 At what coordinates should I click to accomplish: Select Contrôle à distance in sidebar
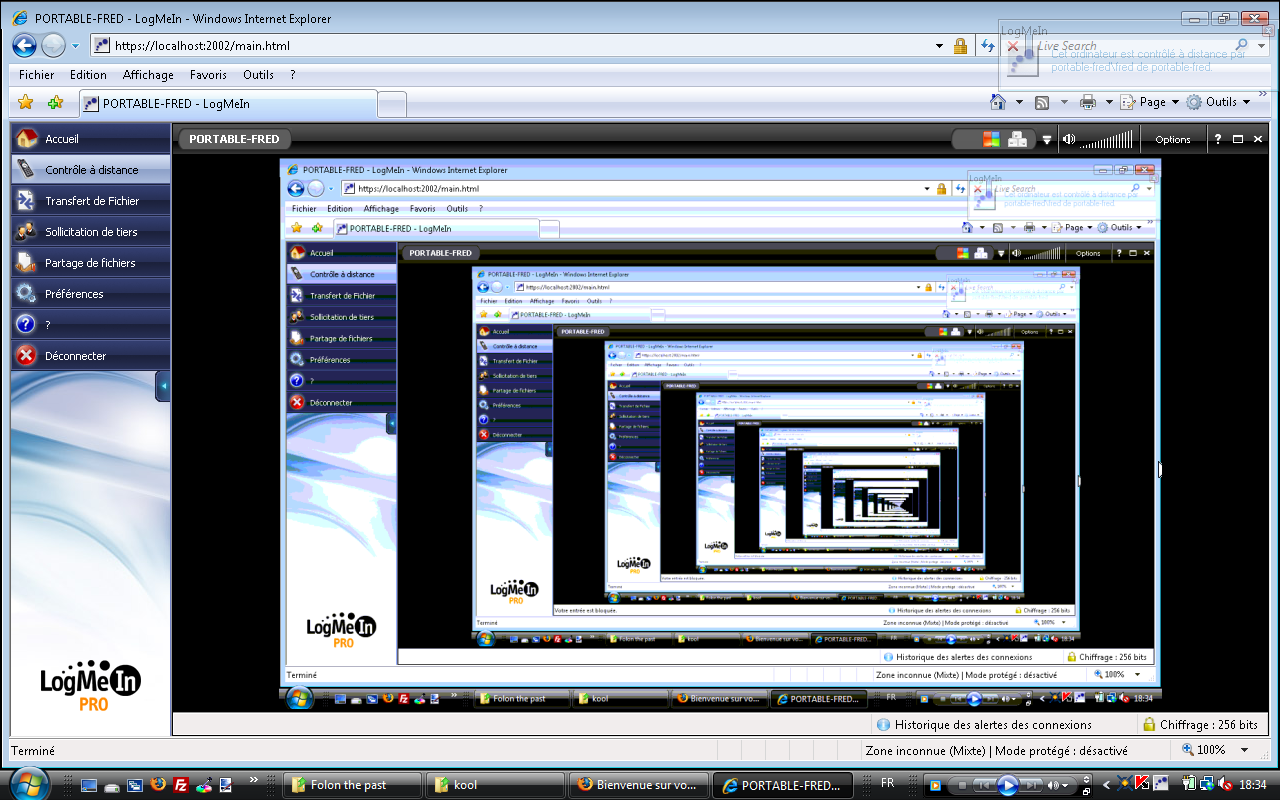(91, 169)
